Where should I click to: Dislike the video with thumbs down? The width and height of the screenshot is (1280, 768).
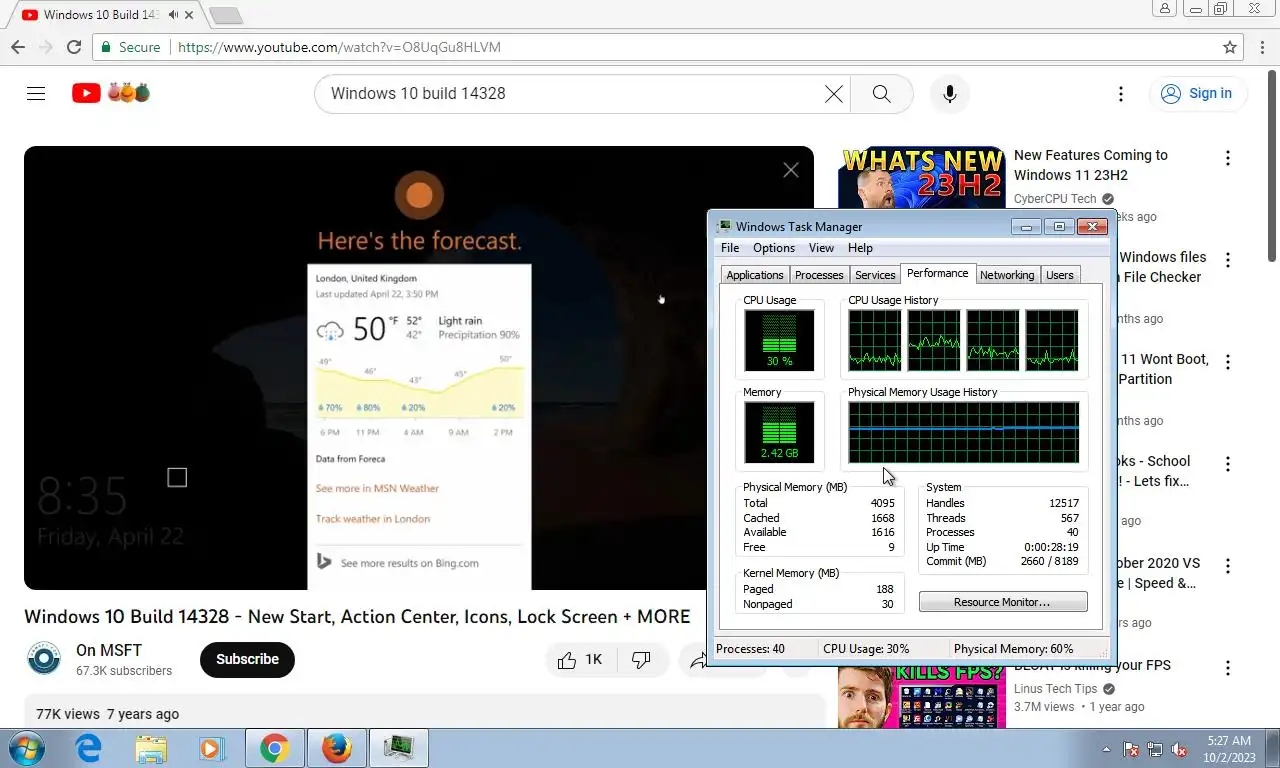pos(641,660)
